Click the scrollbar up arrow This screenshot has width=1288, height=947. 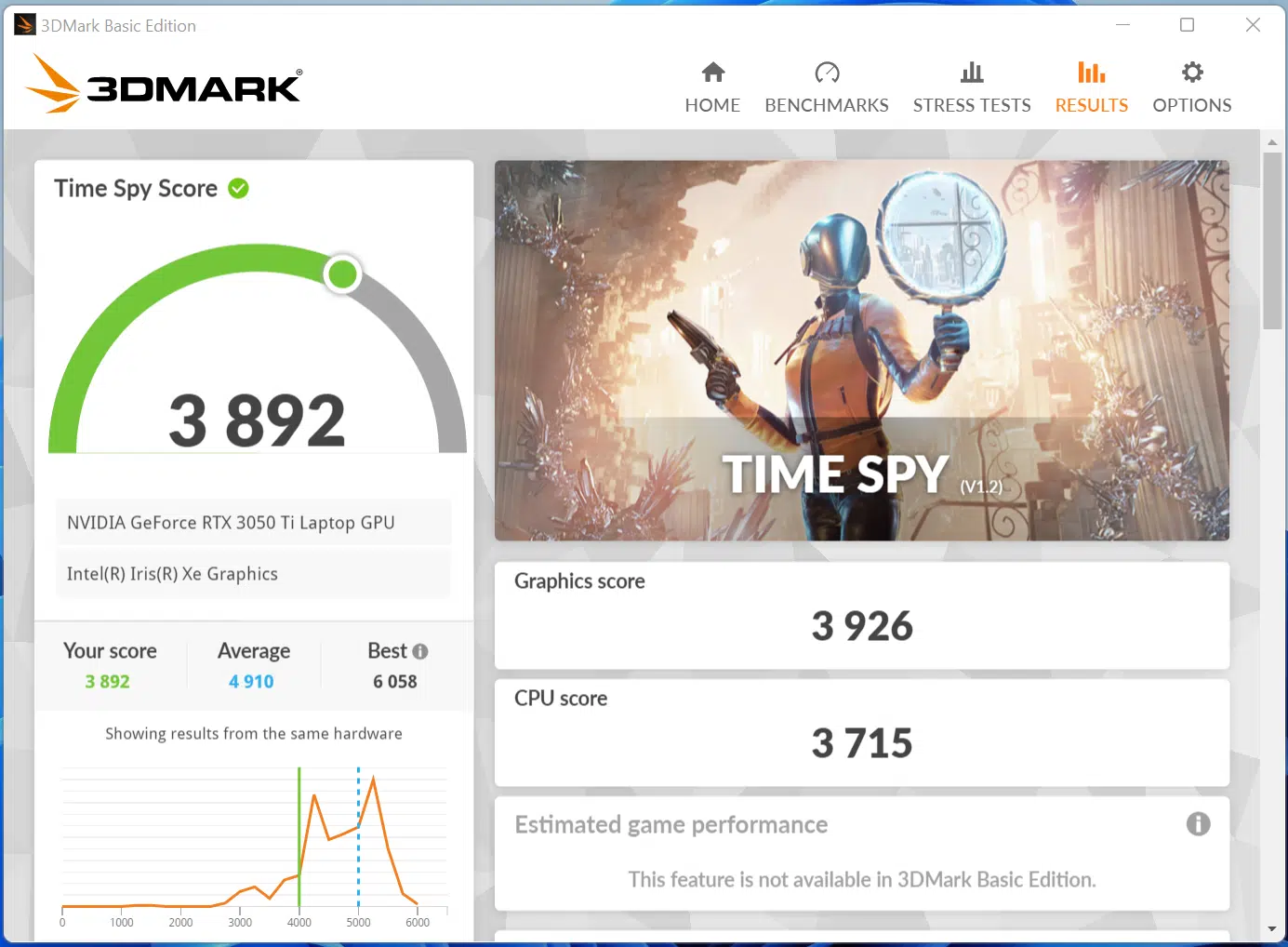[1272, 142]
